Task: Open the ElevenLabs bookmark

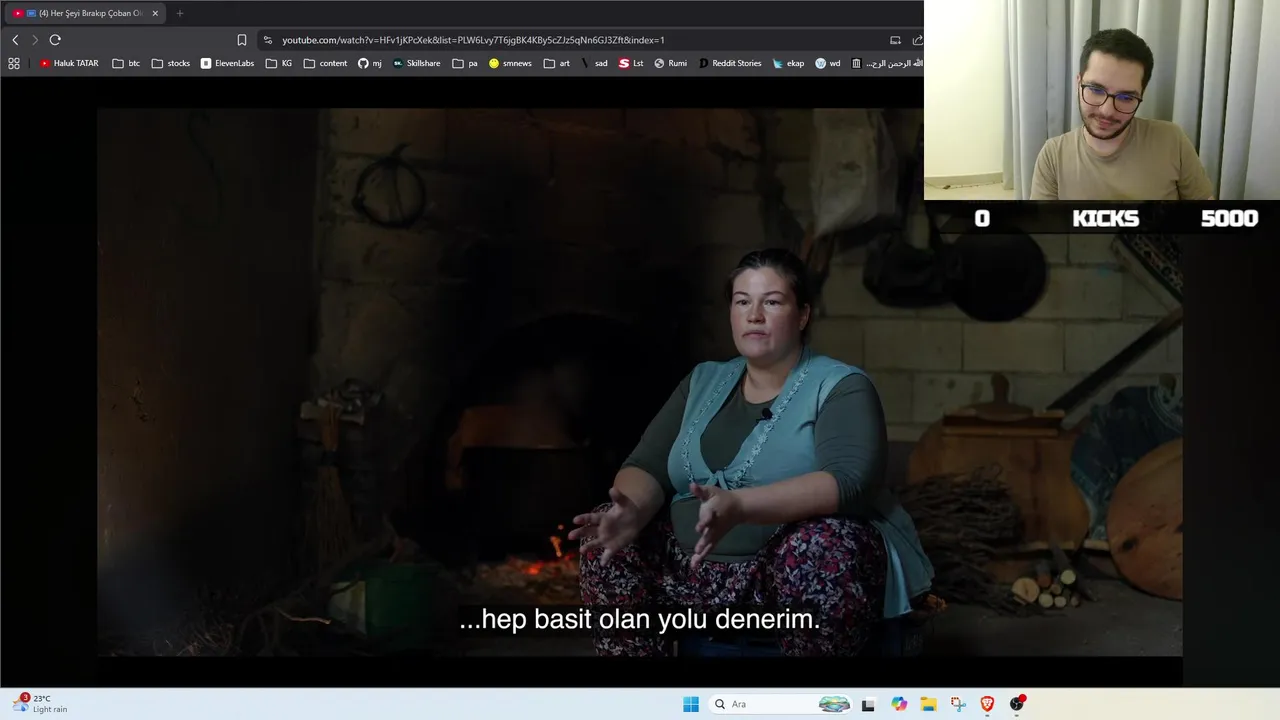Action: click(x=227, y=63)
